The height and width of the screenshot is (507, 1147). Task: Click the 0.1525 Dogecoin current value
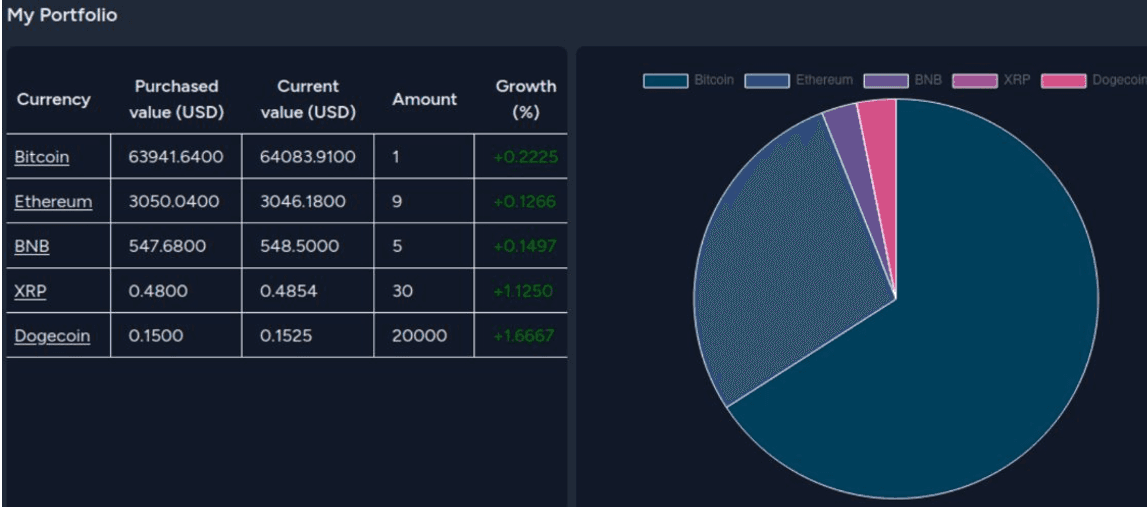tap(286, 336)
